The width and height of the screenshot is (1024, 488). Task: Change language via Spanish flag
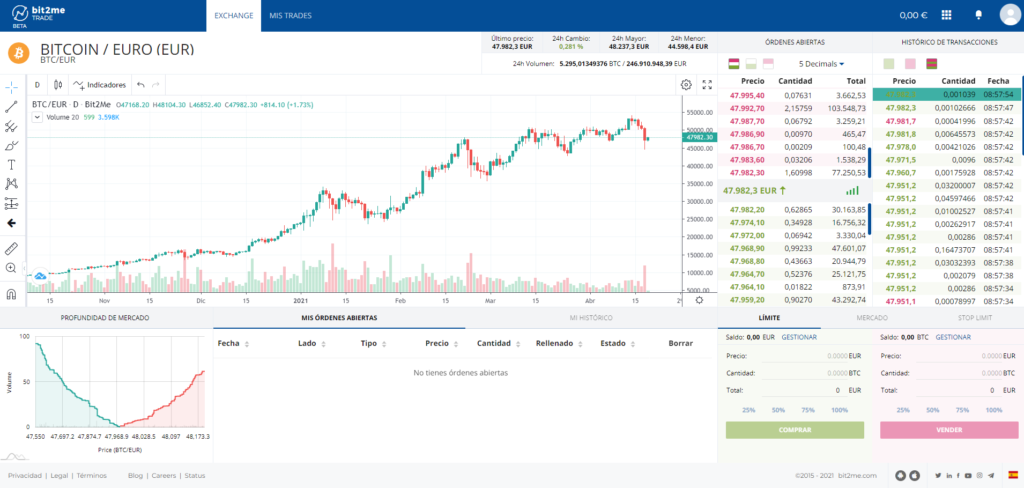tap(1014, 475)
